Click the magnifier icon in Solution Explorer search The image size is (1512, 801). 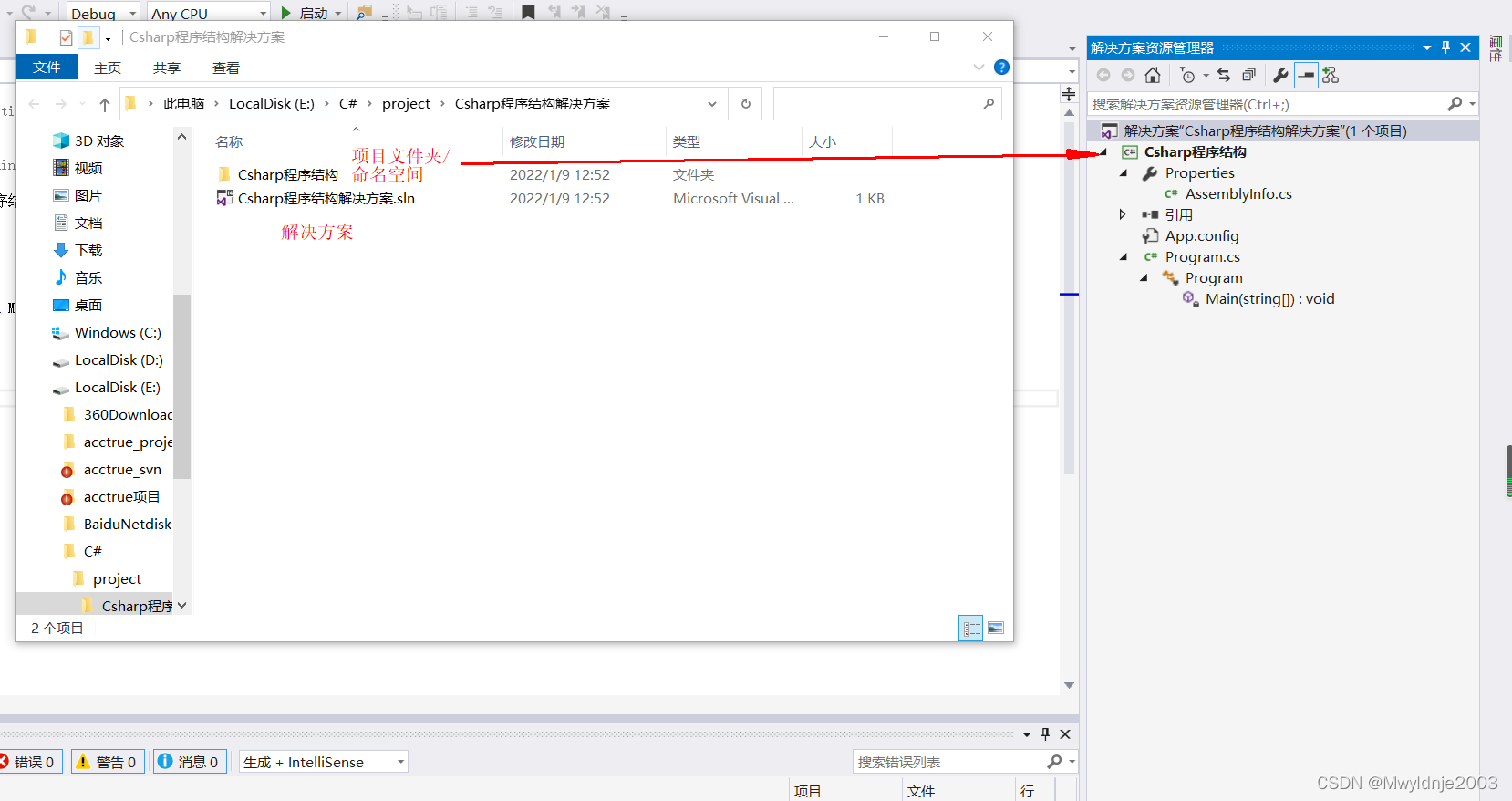(x=1455, y=104)
